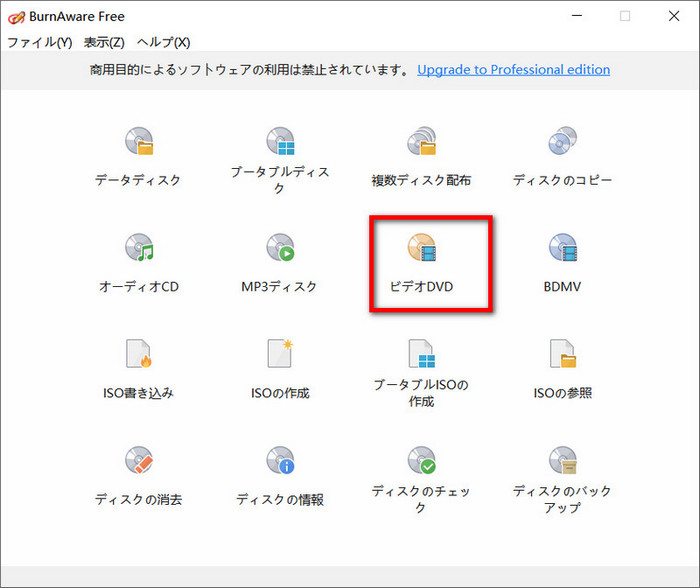Select the ディスクのコピー icon
Image resolution: width=700 pixels, height=588 pixels.
coord(562,141)
